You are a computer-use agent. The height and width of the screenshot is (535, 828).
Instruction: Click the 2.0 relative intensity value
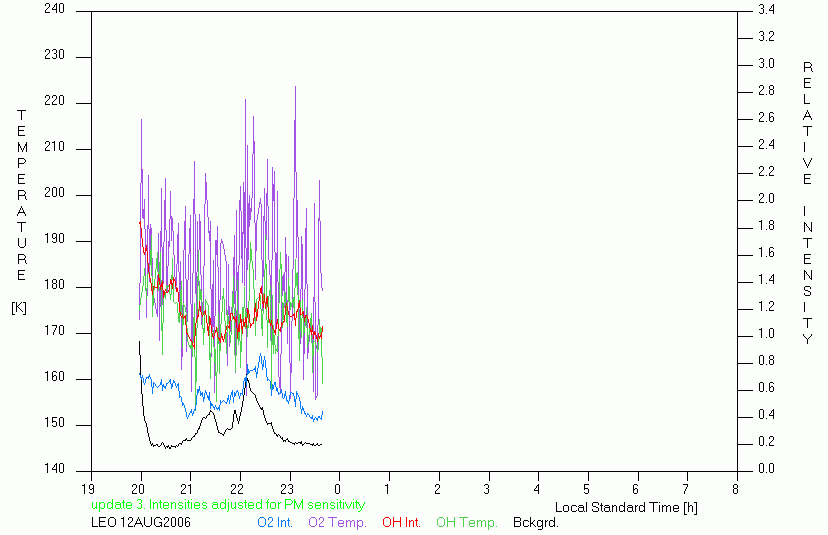click(766, 199)
